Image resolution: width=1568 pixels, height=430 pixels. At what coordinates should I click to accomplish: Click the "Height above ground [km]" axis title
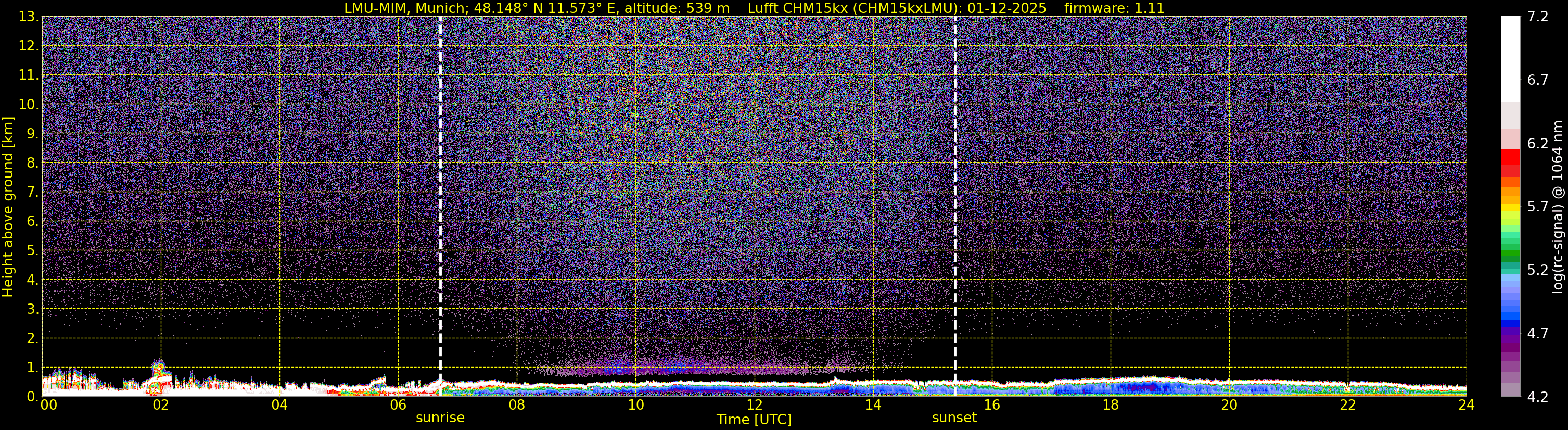click(x=8, y=207)
